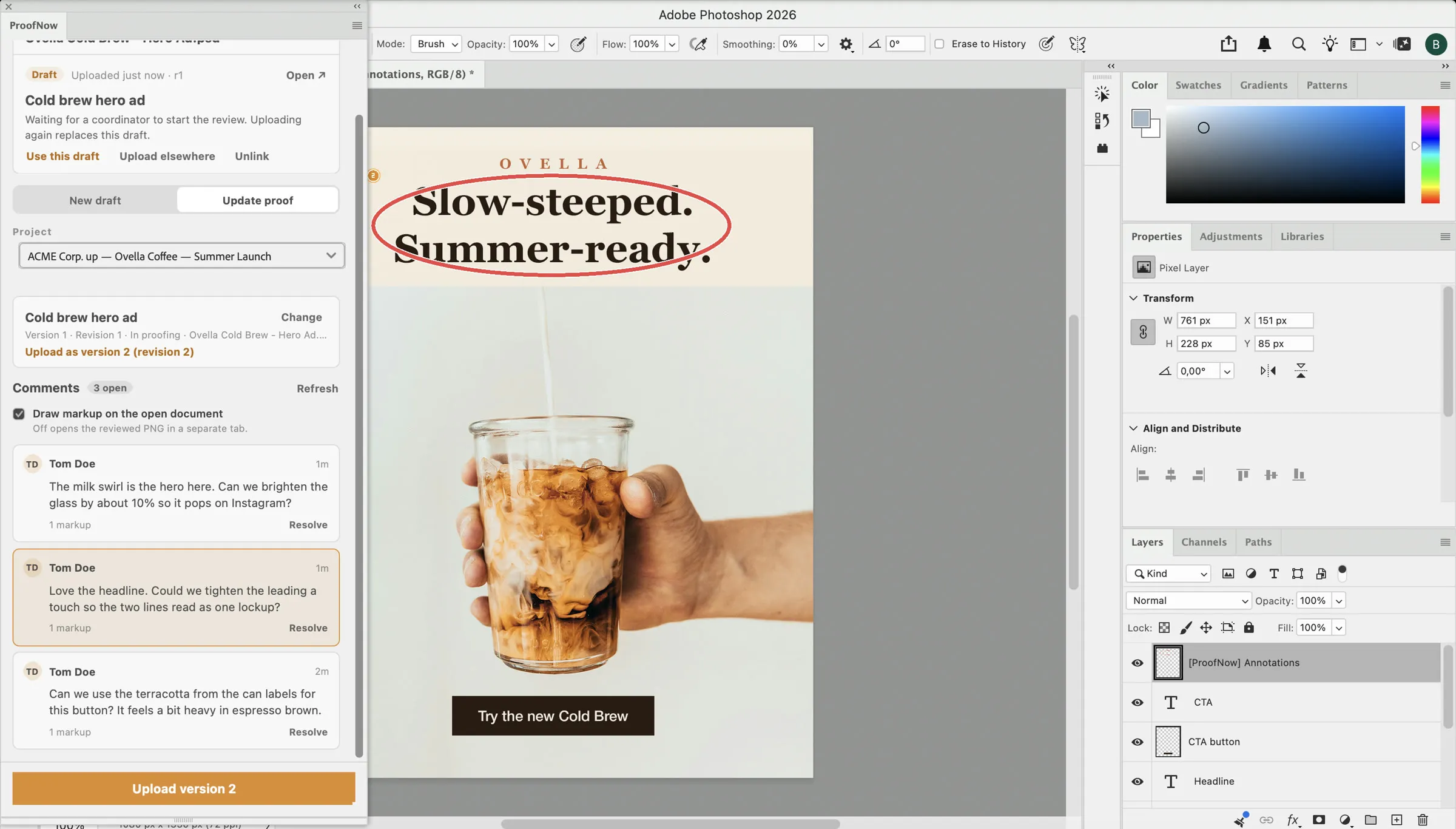
Task: Select the New draft tab
Action: (x=95, y=200)
